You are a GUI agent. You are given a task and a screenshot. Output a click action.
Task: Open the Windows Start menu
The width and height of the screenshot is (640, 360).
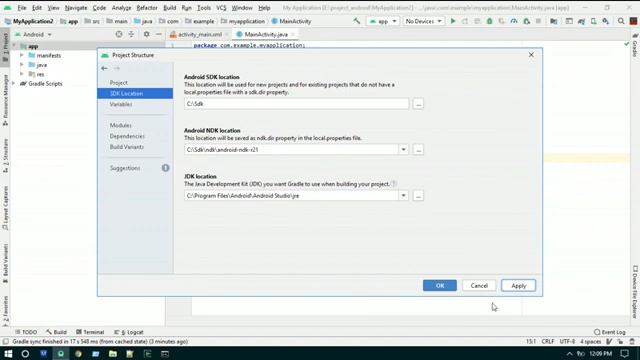click(x=8, y=353)
